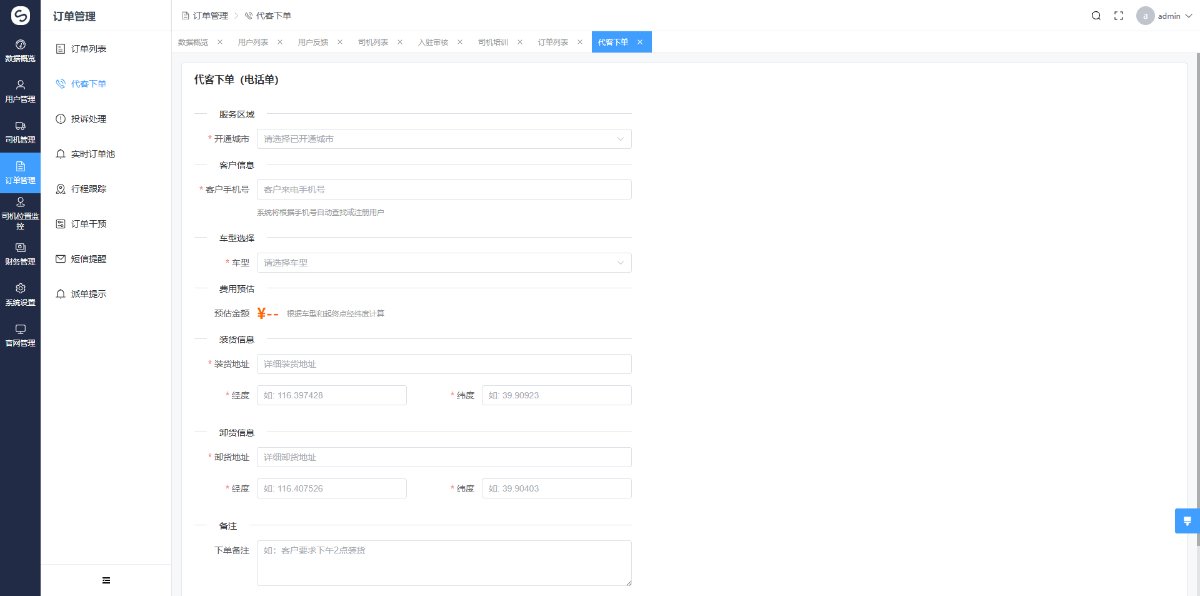
Task: Close the 数据概览 tab
Action: click(220, 42)
